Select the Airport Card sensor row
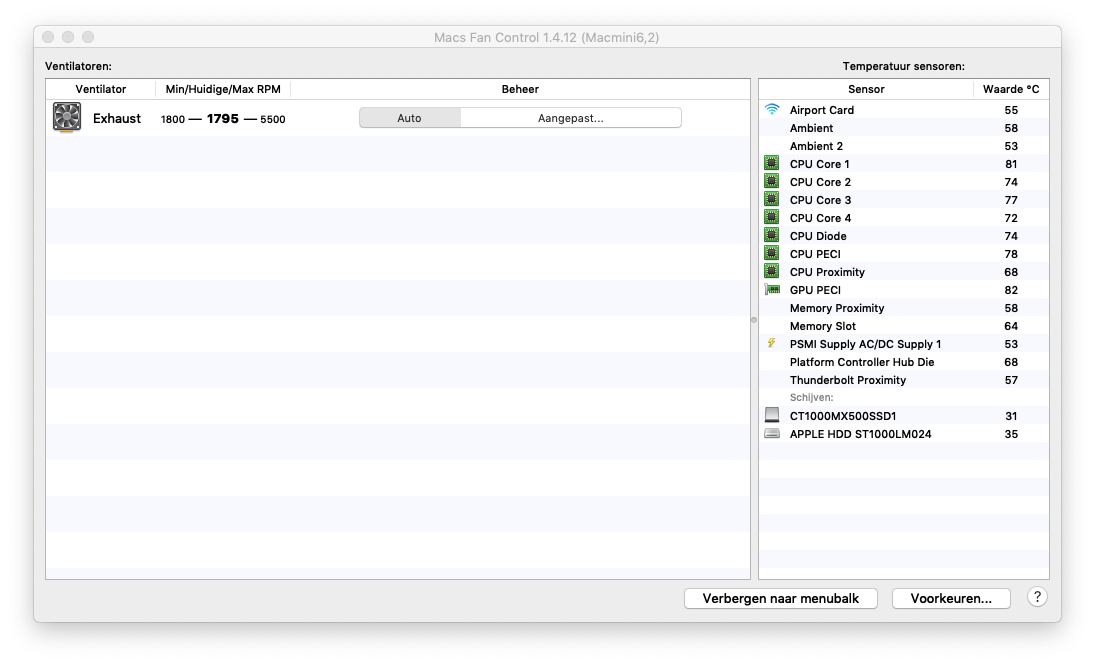Image resolution: width=1095 pixels, height=664 pixels. 904,110
